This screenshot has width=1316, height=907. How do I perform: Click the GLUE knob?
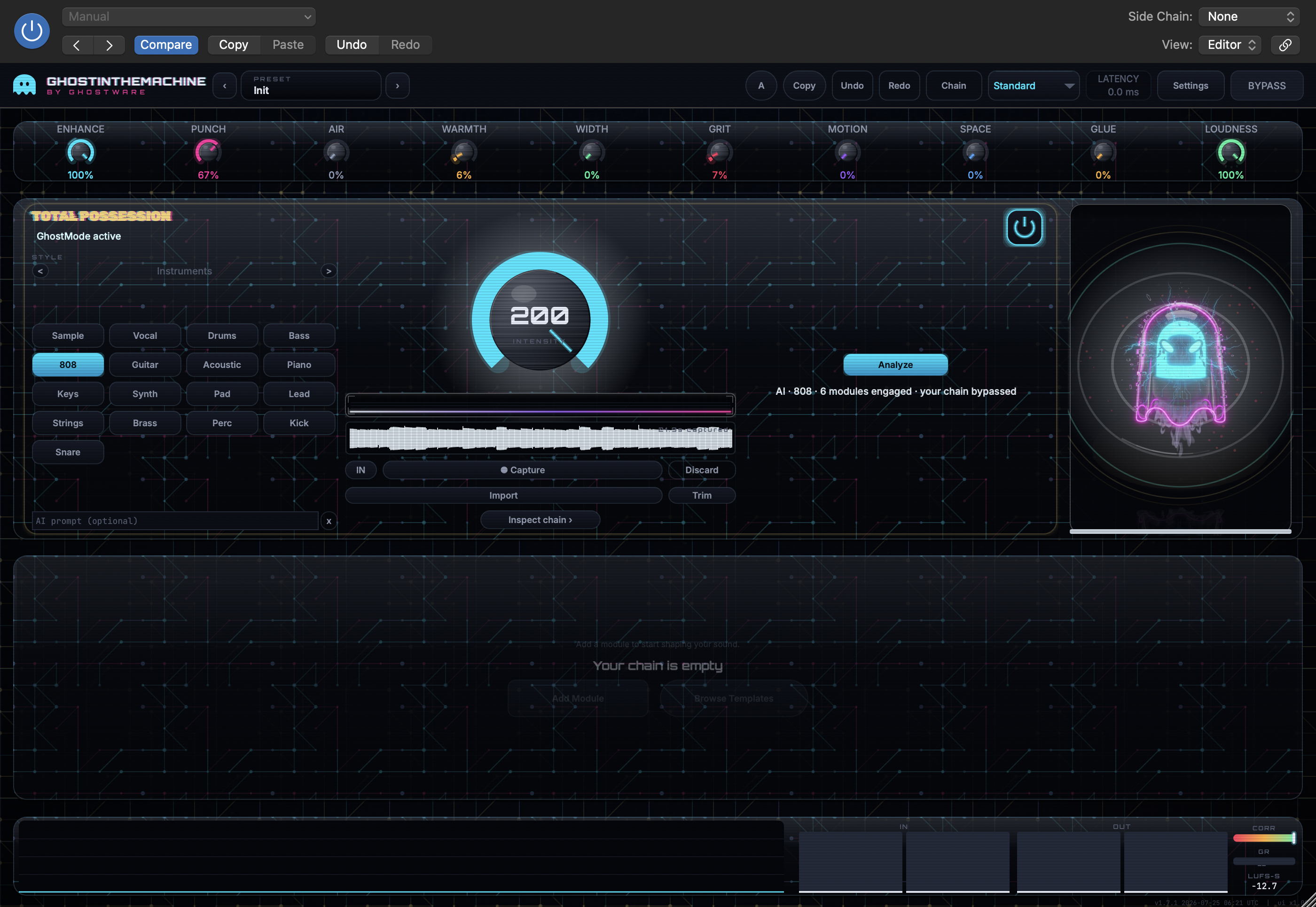click(x=1103, y=152)
